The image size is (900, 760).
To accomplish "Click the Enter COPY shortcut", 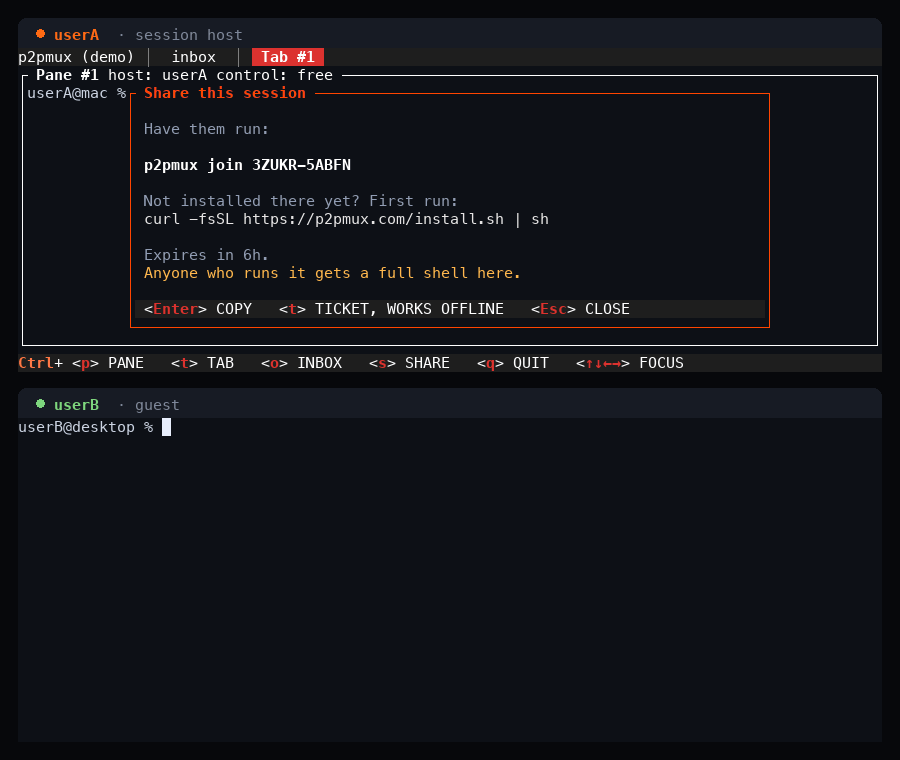I will (x=198, y=309).
